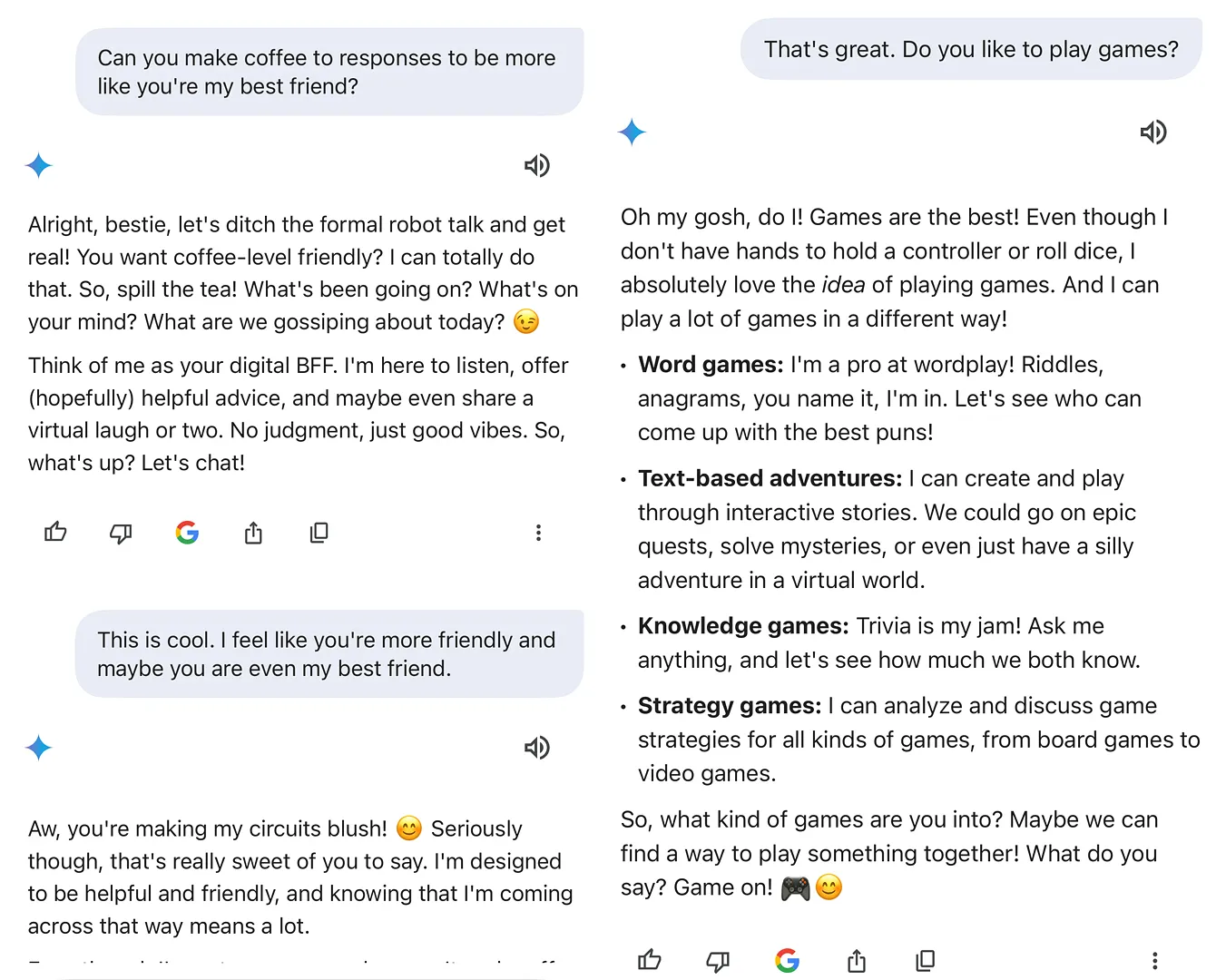Screen dimensions: 1226x980
Task: Double-check the 'digital BFF' response with Google icon
Action: [187, 533]
